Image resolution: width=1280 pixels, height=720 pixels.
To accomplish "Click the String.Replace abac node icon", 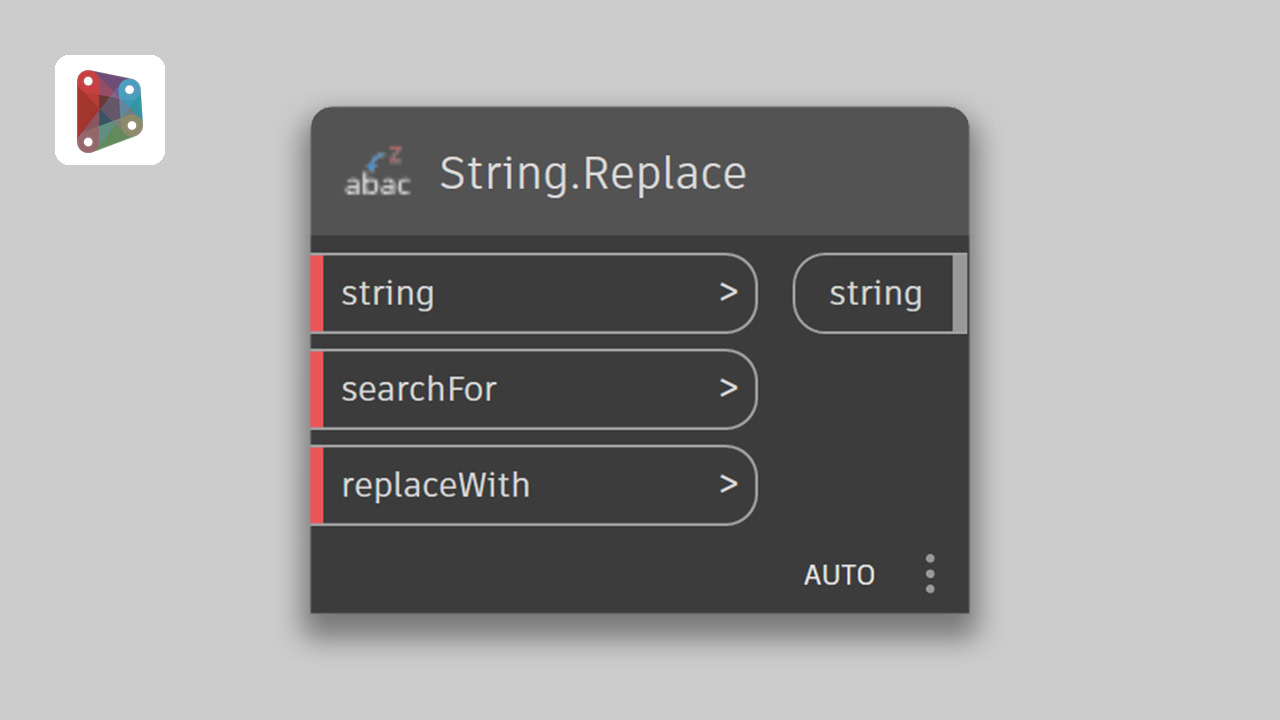I will click(377, 172).
